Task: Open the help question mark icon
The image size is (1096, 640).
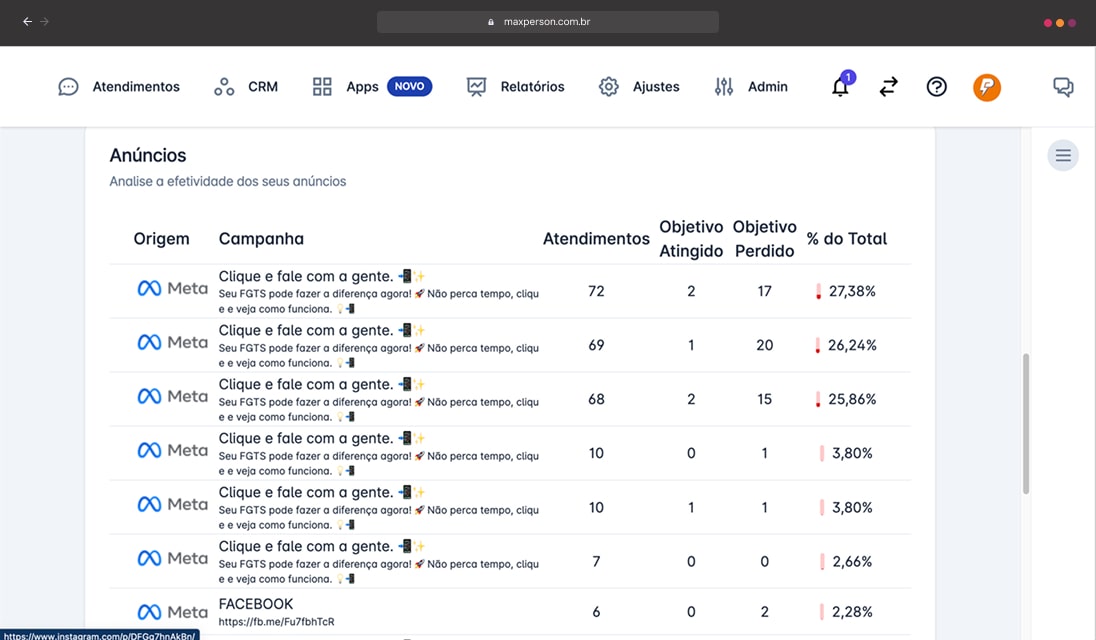Action: click(936, 87)
